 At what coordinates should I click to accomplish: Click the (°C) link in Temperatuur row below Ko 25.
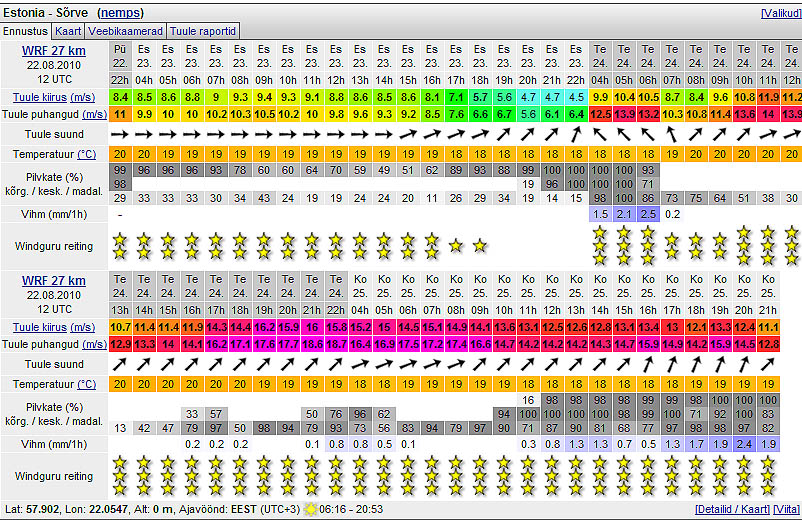[86, 384]
